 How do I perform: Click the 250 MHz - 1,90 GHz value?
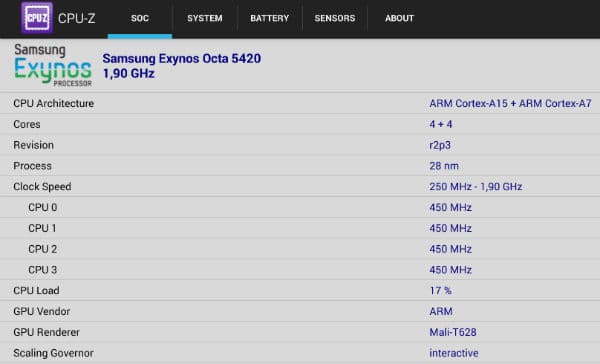point(476,186)
